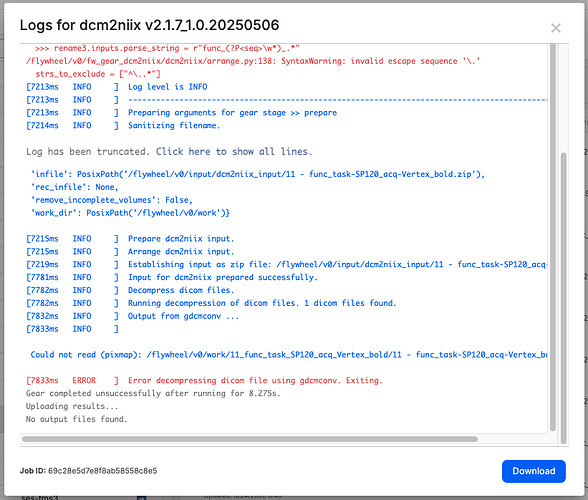Select 'Running decompression of dicom files' line

(x=211, y=303)
